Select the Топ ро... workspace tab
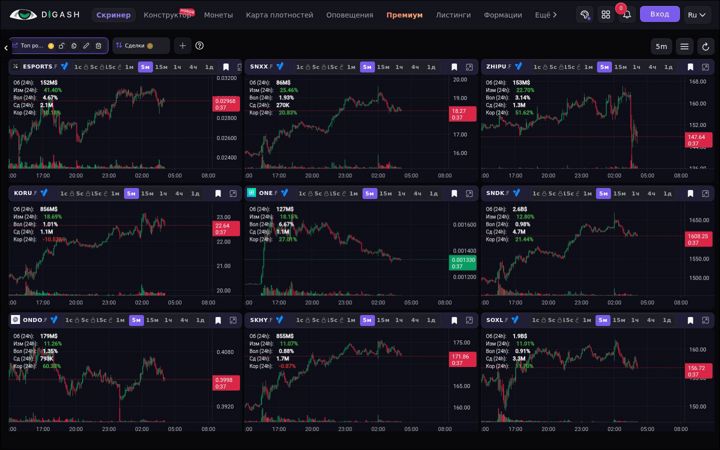Screen dimensions: 720x450 point(31,45)
